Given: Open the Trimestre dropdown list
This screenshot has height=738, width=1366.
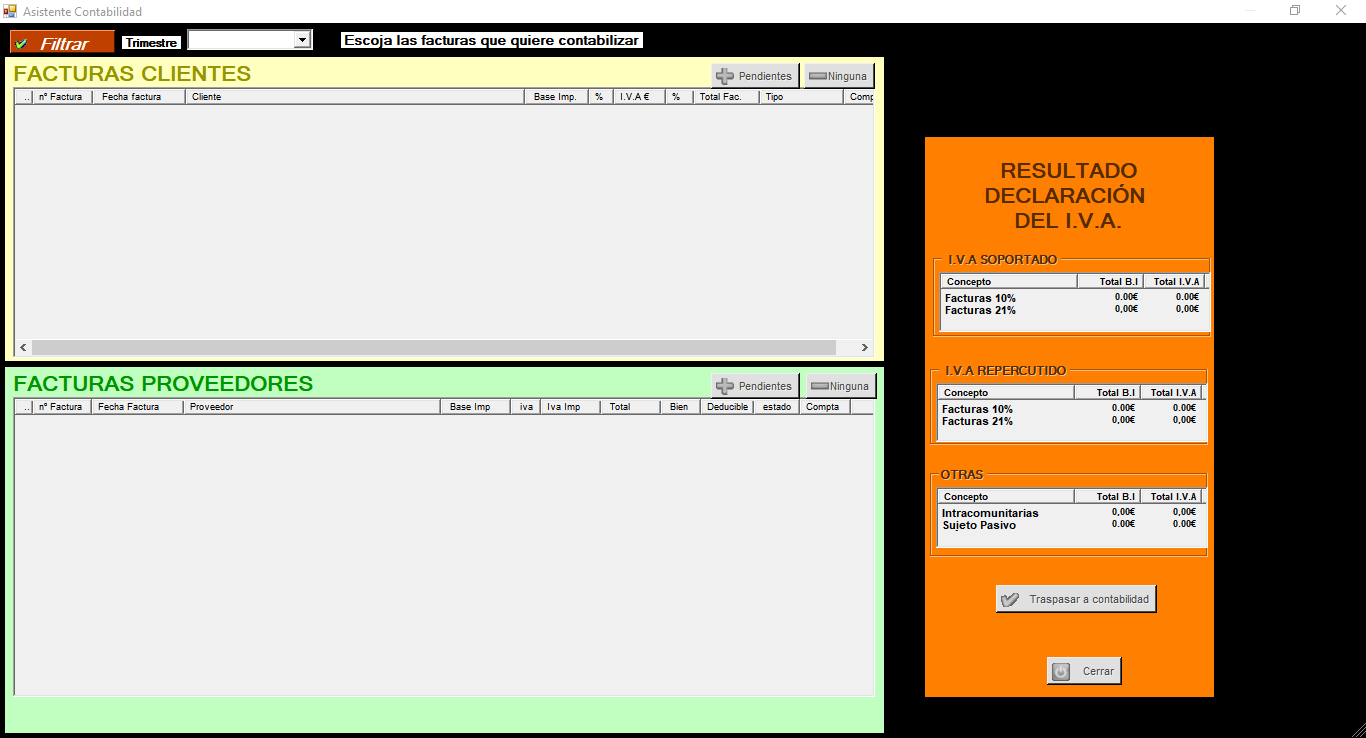Looking at the screenshot, I should [x=302, y=40].
